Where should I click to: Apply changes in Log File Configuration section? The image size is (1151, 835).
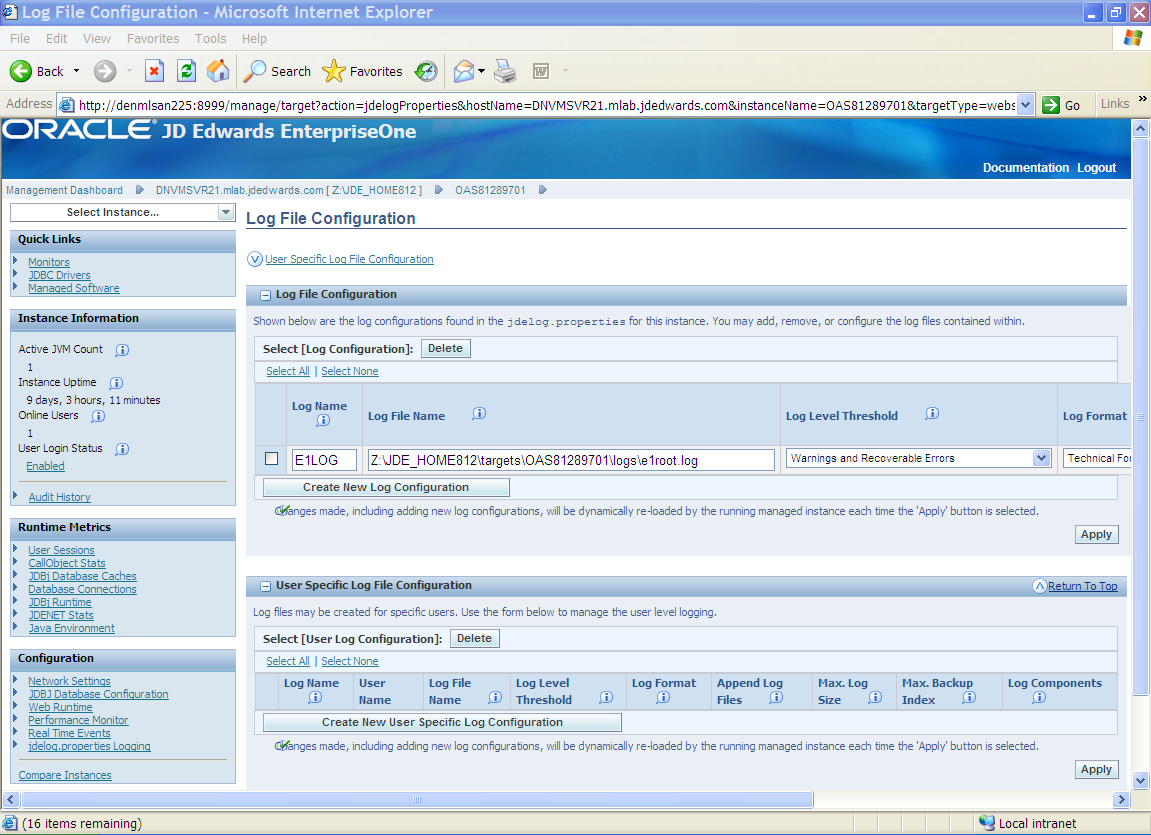(x=1097, y=534)
